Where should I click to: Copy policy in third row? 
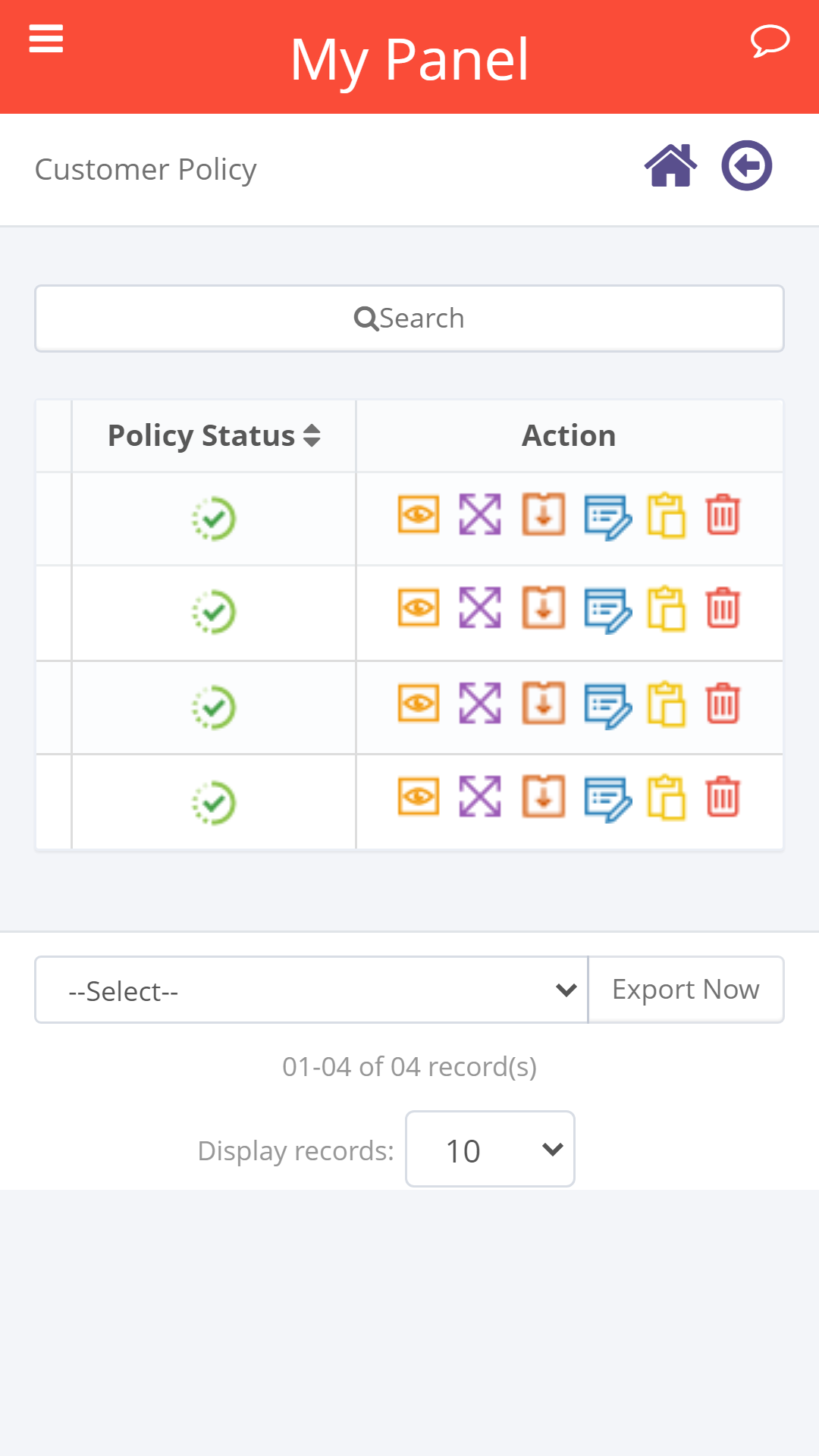click(667, 704)
